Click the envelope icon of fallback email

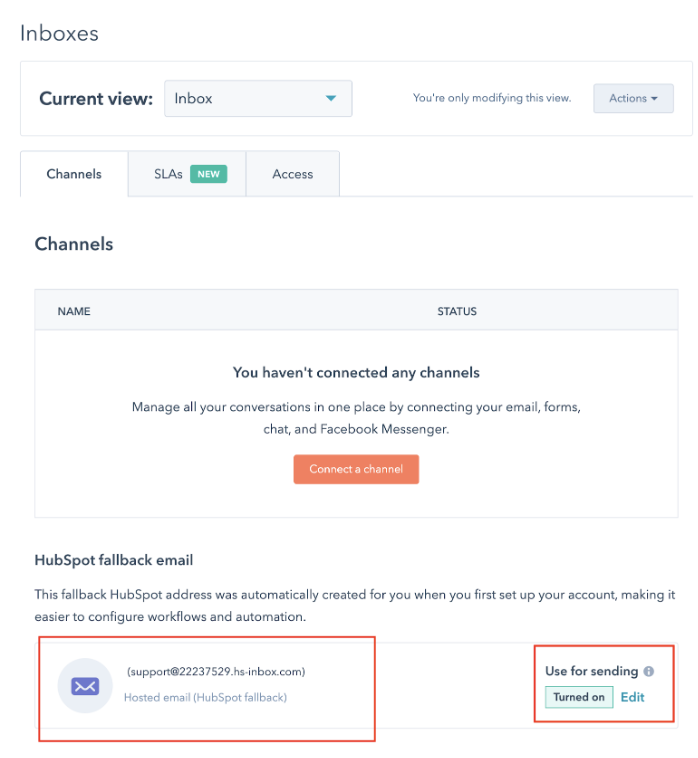click(x=85, y=685)
